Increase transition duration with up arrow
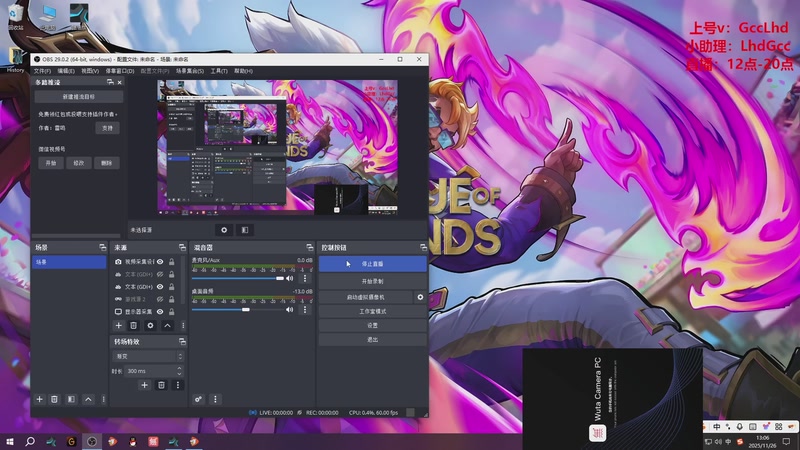800x450 pixels. [x=179, y=368]
